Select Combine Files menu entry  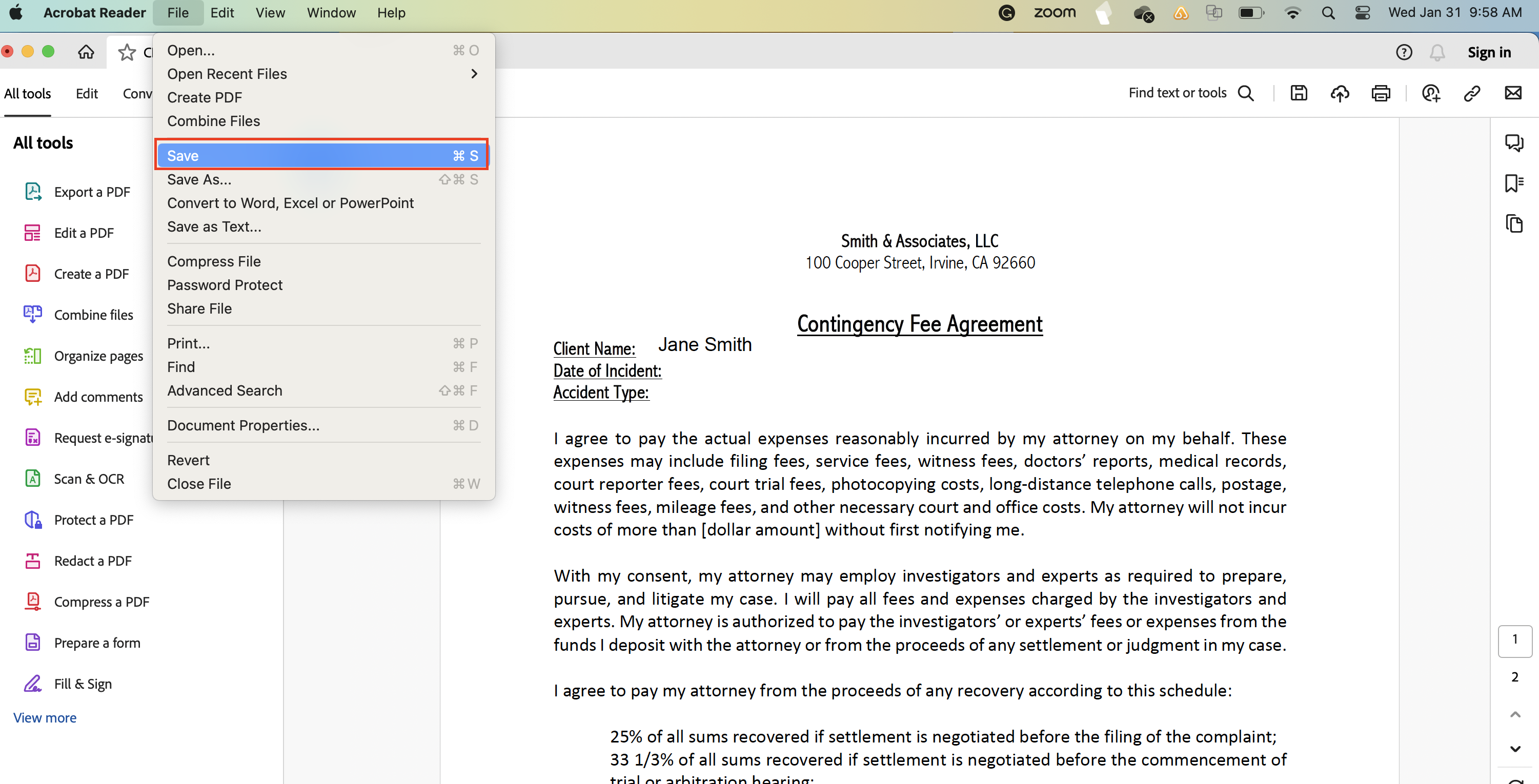coord(322,120)
